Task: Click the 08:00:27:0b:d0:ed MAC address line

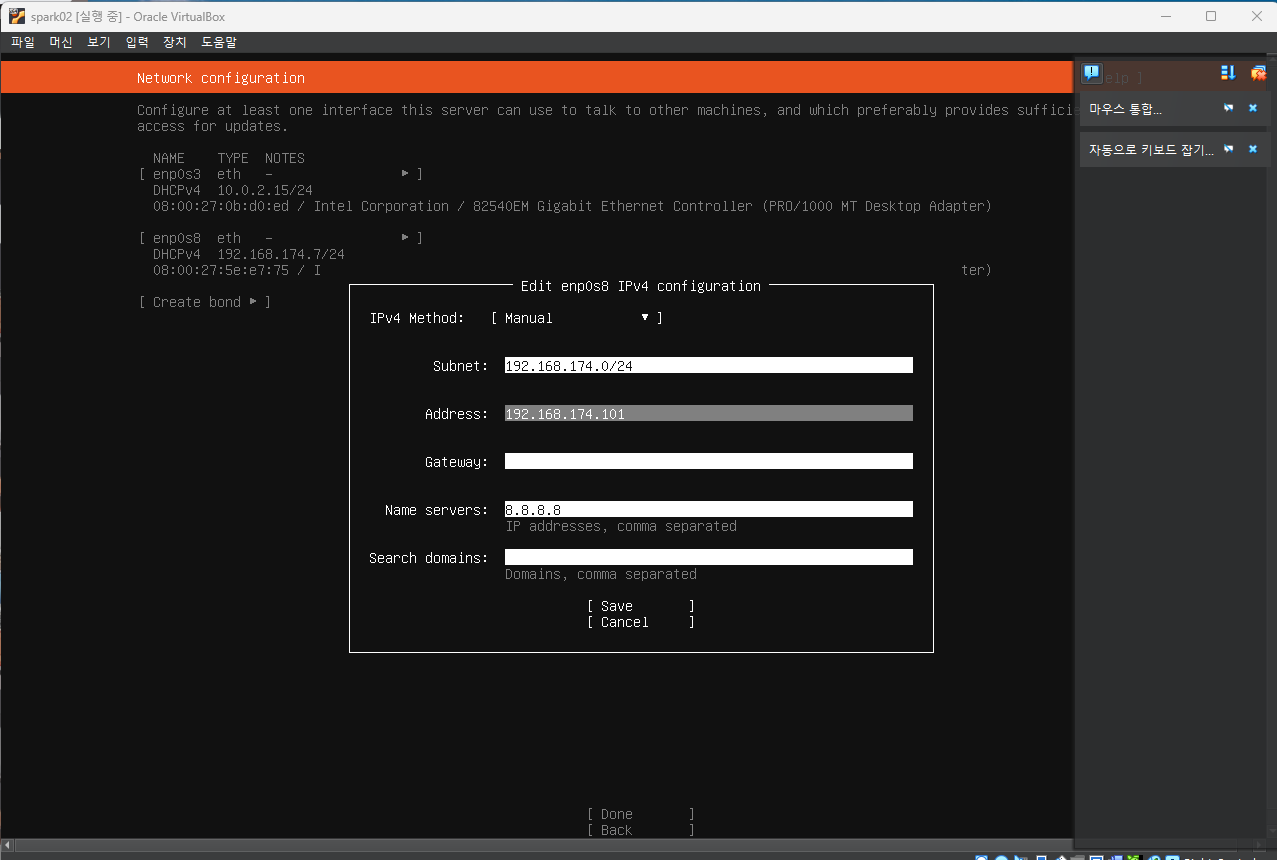Action: tap(572, 206)
